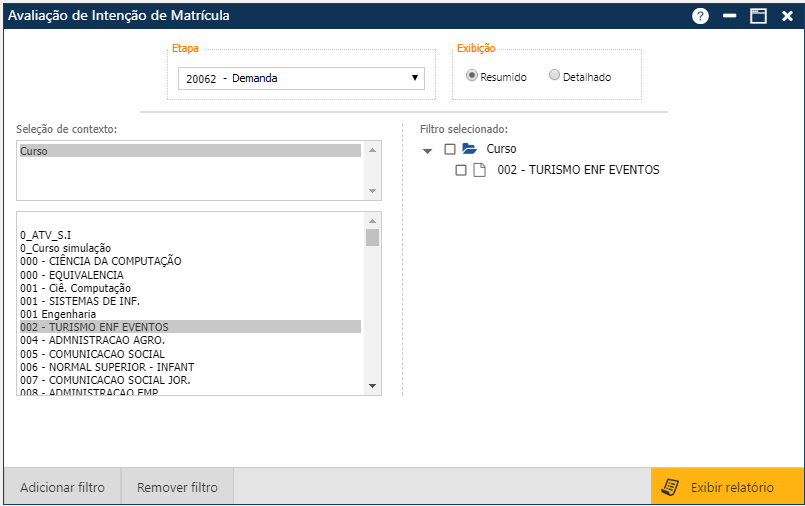Image resolution: width=805 pixels, height=506 pixels.
Task: Click the report icon on Exibir relatório
Action: tap(671, 487)
